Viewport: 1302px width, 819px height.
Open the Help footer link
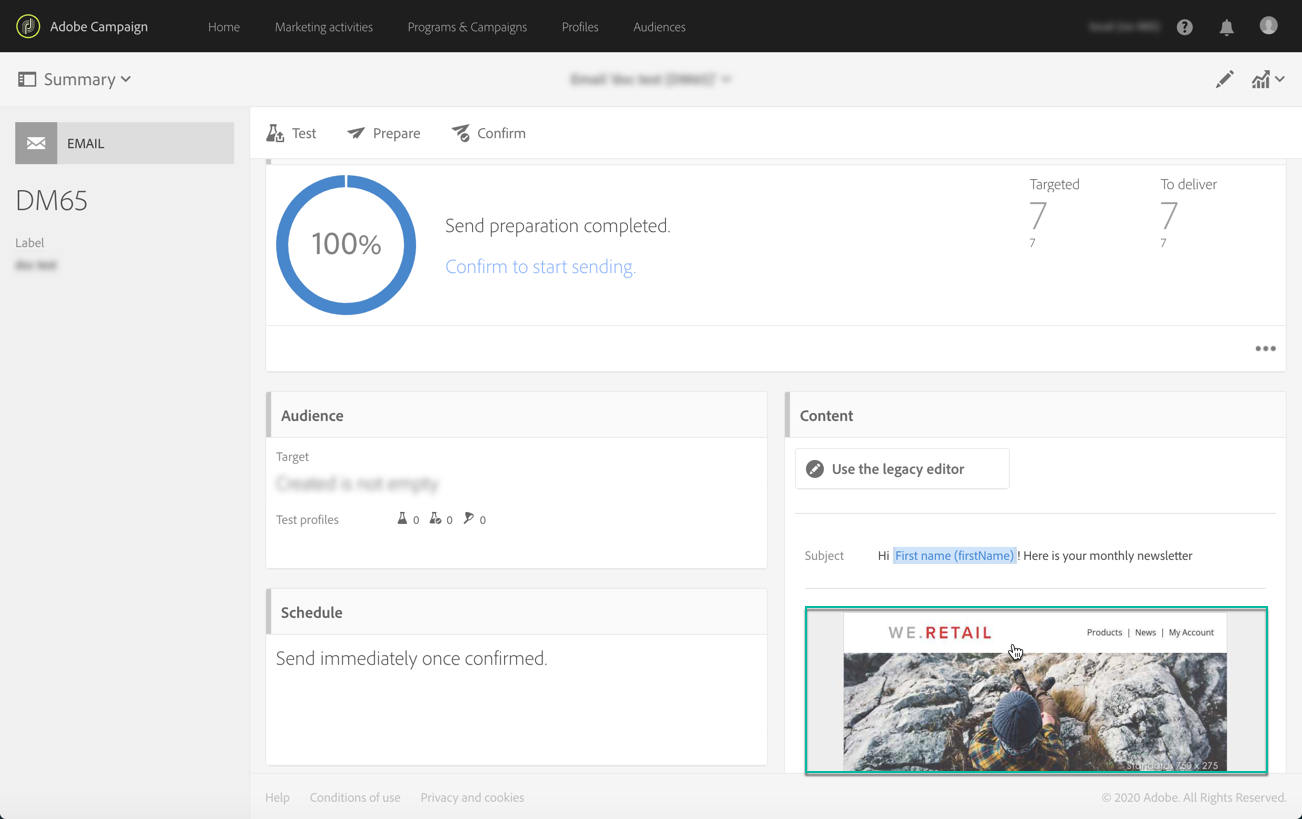(277, 797)
